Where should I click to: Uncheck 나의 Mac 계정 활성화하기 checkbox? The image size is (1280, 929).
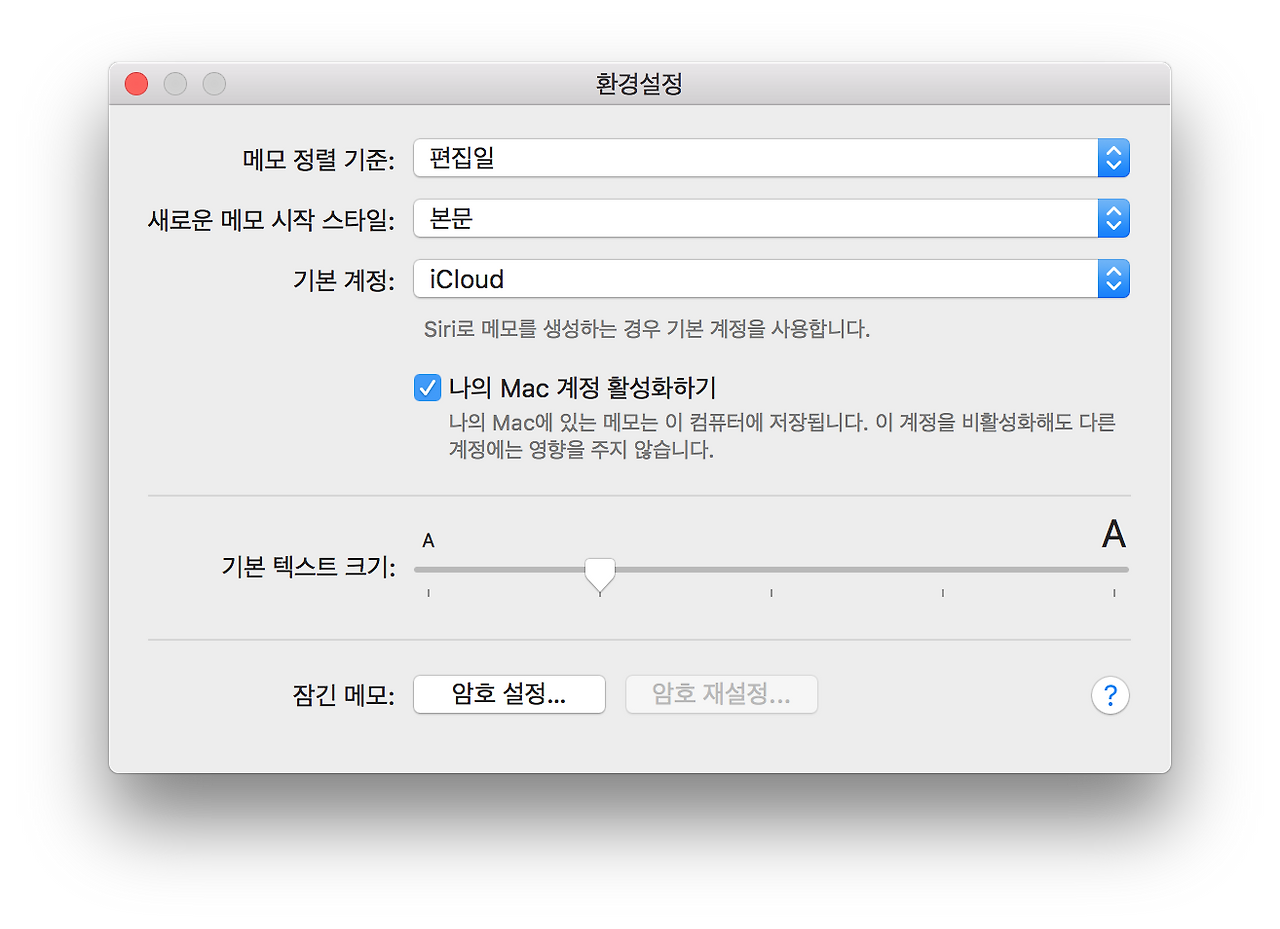pos(427,387)
